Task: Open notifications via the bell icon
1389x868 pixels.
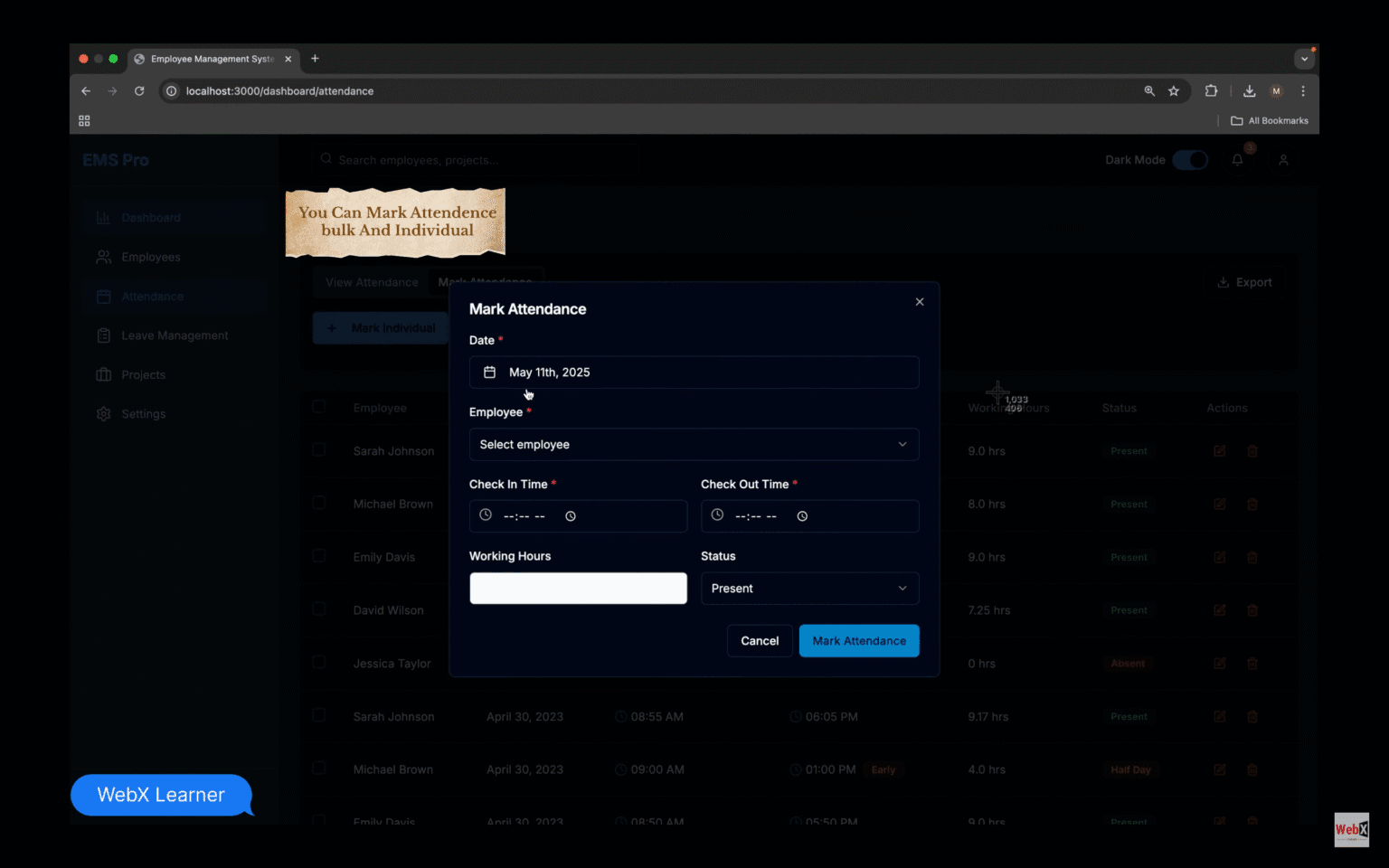Action: pos(1237,159)
